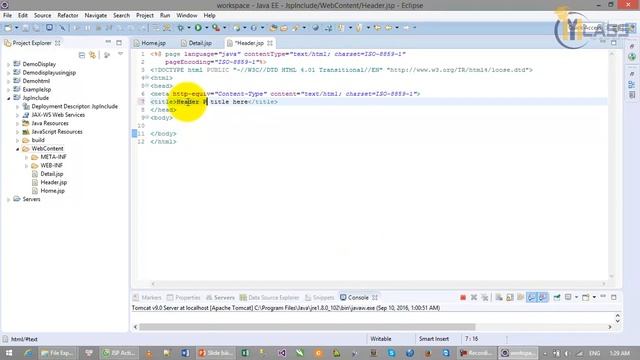Toggle Show Console When Standard Error Changes

543,297
